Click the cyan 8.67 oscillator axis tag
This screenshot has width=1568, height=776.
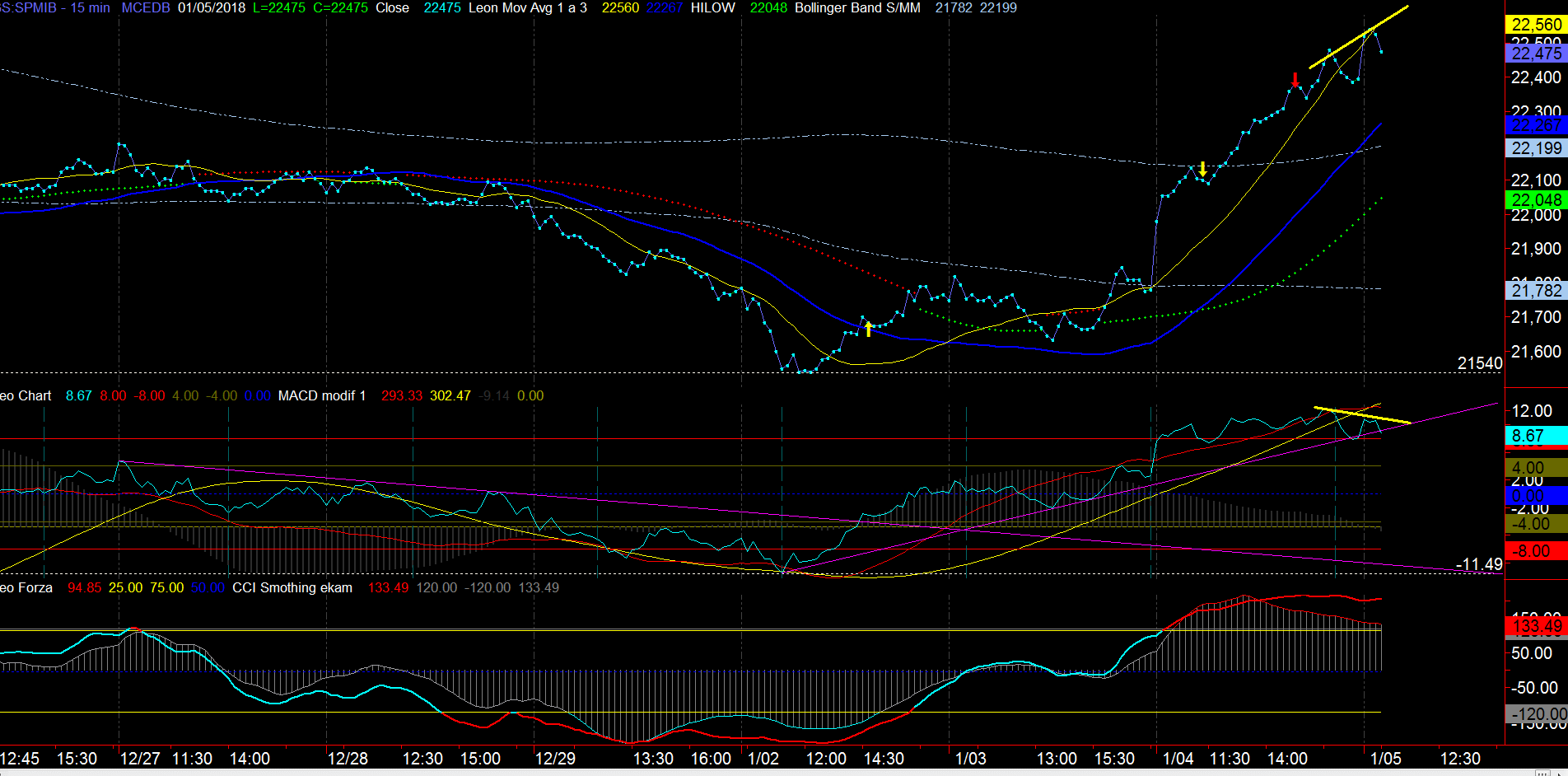(1536, 436)
